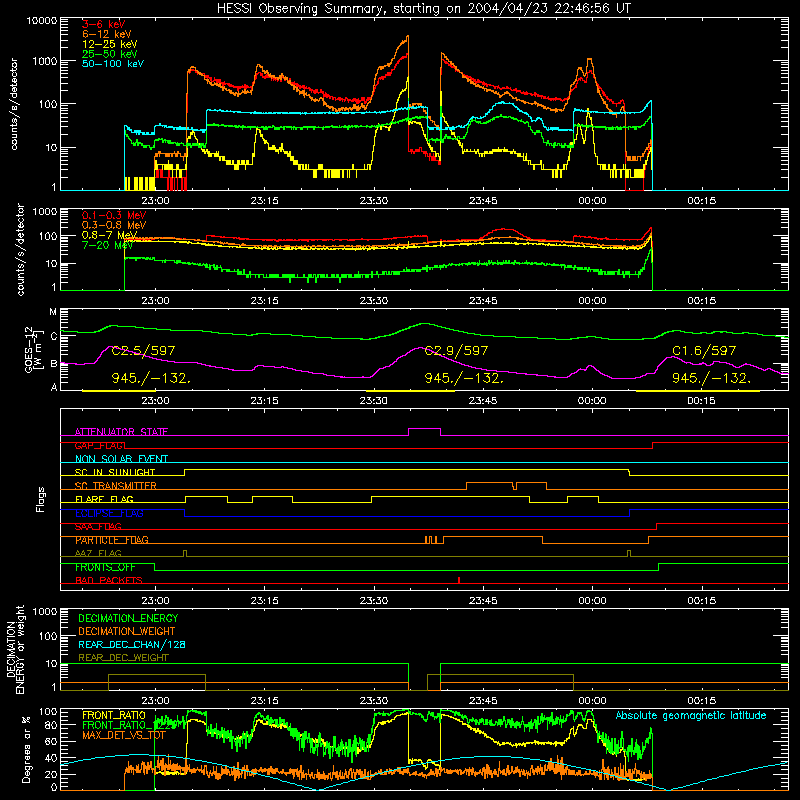Image resolution: width=800 pixels, height=800 pixels.
Task: Select the ATTENUATOR_STATE flag label
Action: point(121,432)
